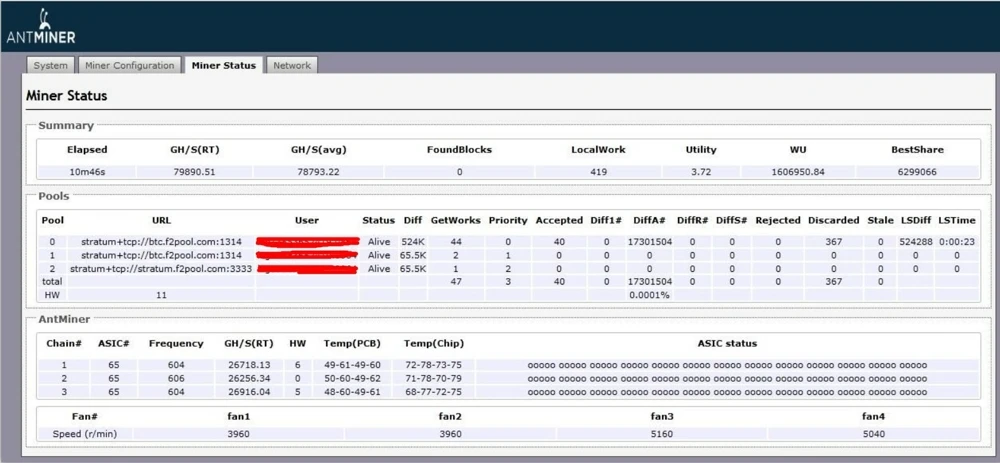Click the fan4 speed 5040
Viewport: 1000px width, 463px height.
pos(874,434)
